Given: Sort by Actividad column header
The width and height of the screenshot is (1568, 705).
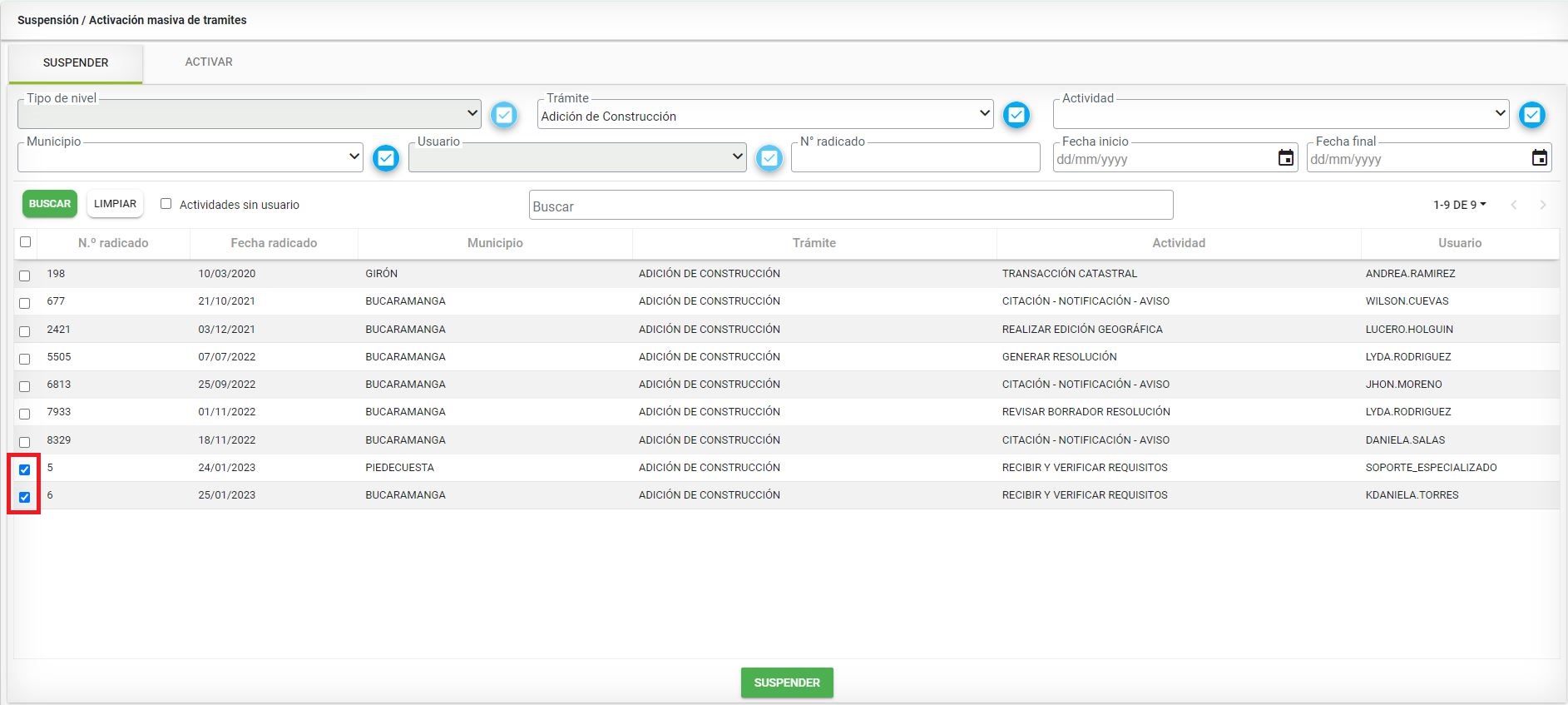Looking at the screenshot, I should 1179,243.
